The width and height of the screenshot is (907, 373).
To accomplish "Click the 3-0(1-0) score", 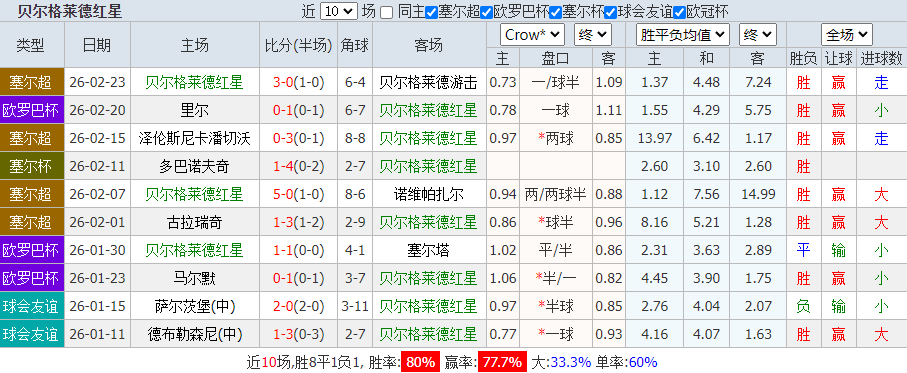I will click(298, 82).
